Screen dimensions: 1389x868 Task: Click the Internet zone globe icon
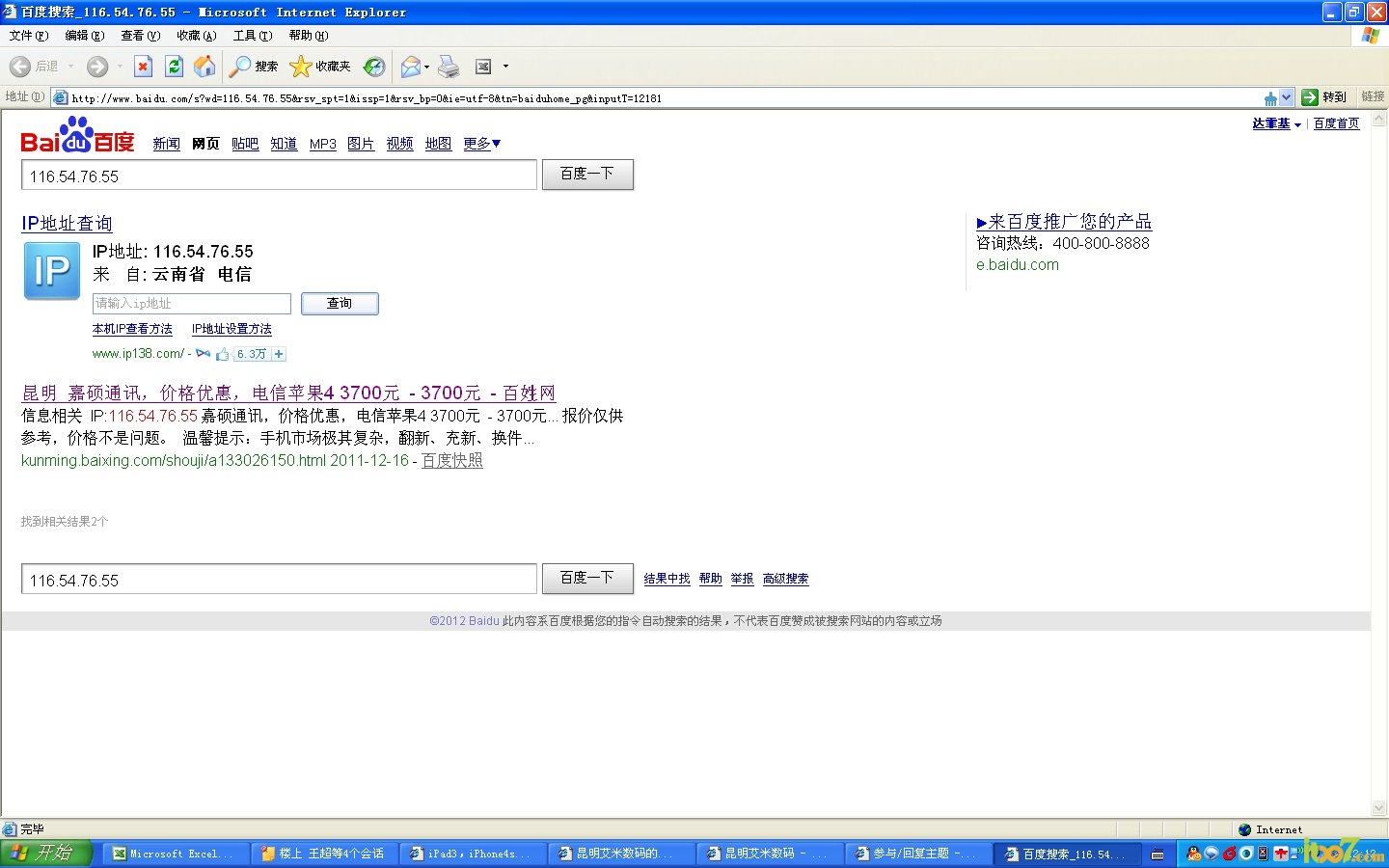(x=1245, y=829)
